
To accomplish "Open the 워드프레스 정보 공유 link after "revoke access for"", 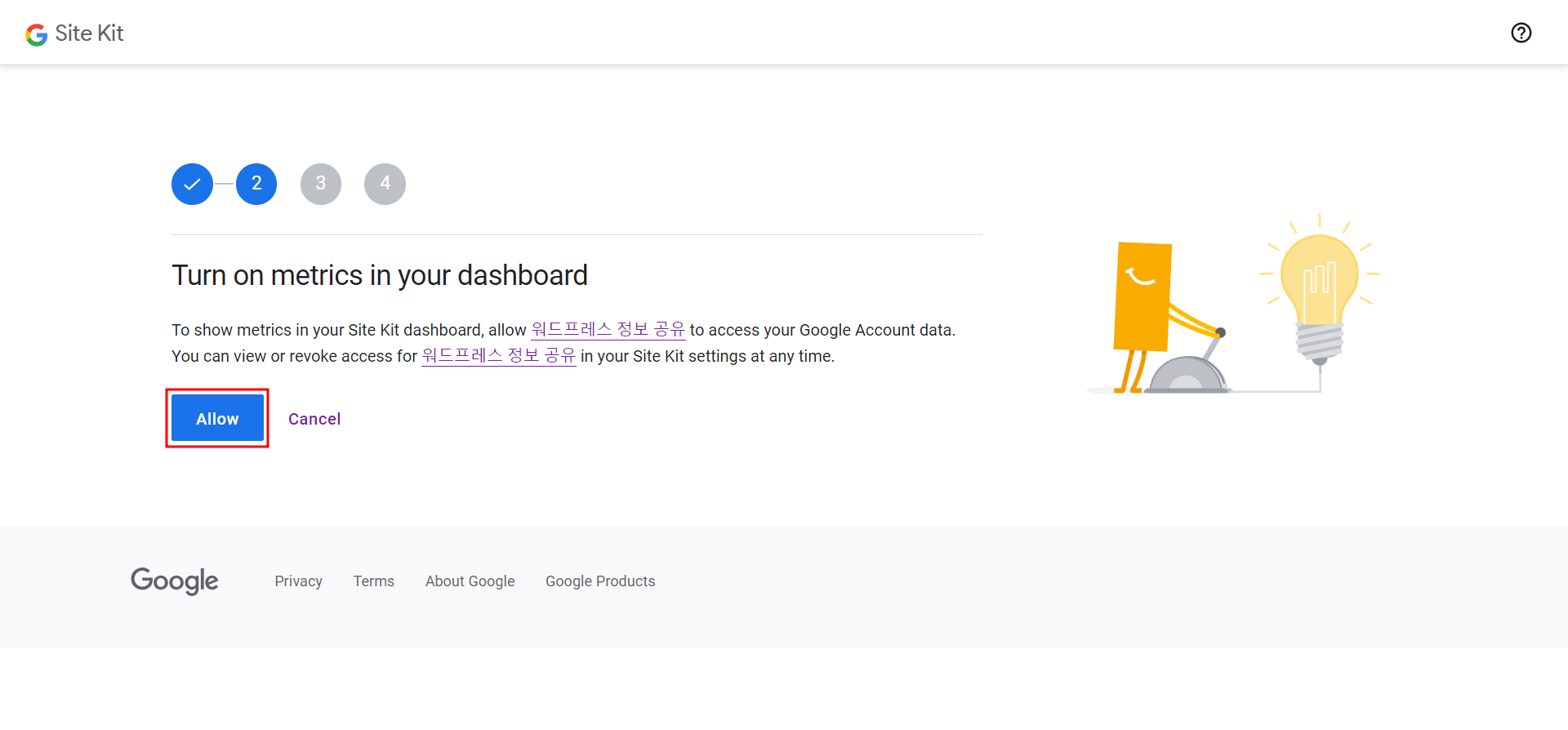I will (498, 356).
